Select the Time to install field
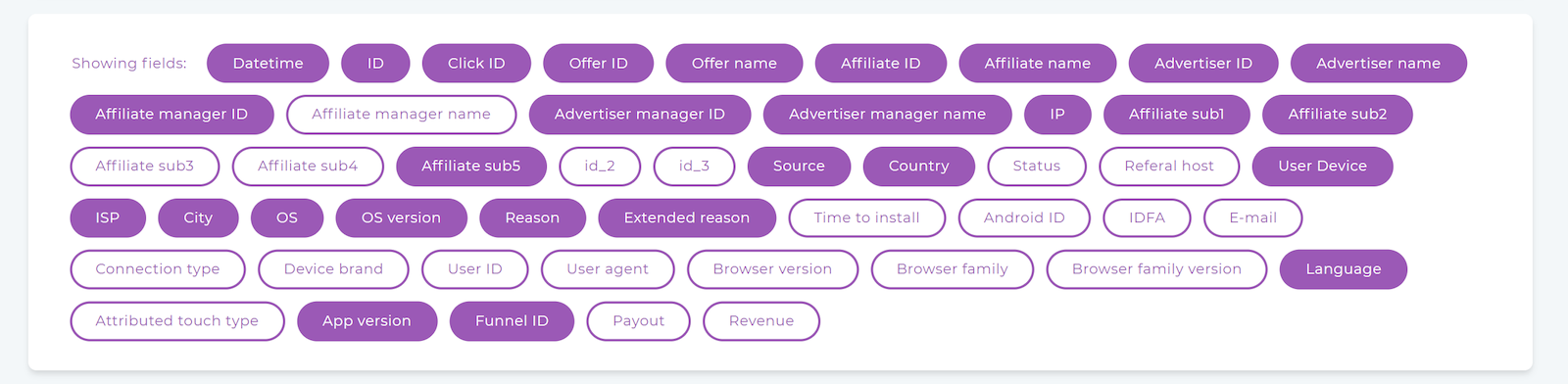 click(x=866, y=217)
